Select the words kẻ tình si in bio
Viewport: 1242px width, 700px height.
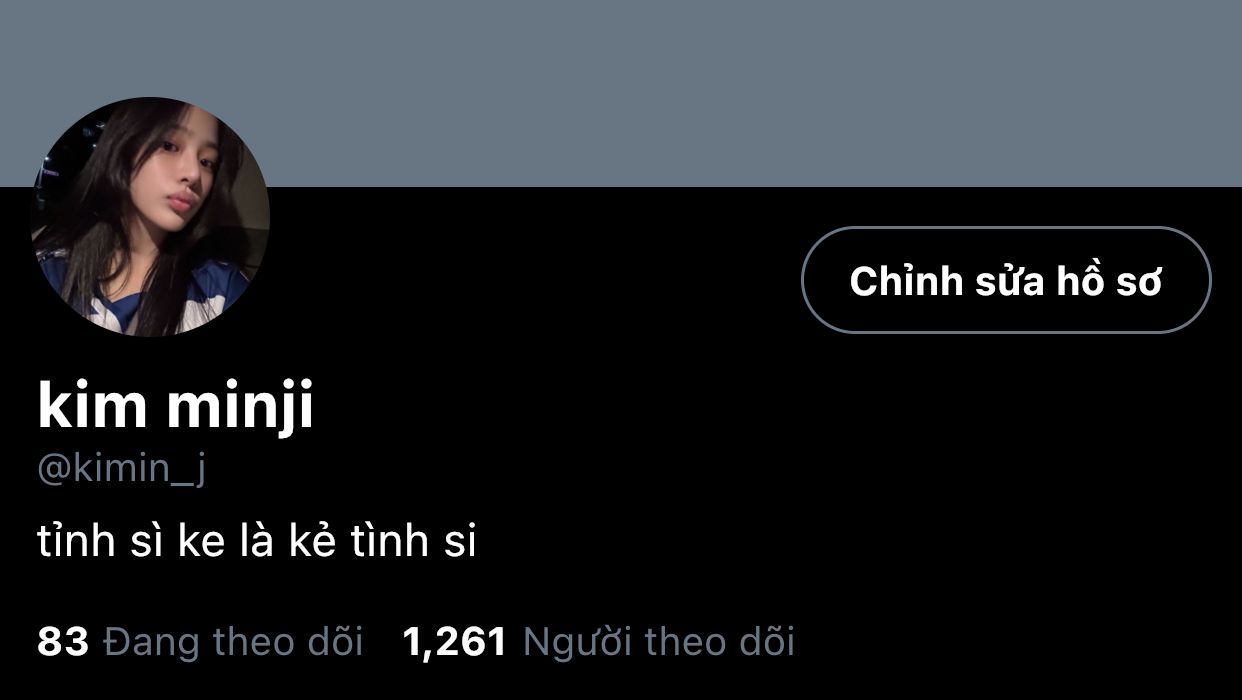point(393,541)
